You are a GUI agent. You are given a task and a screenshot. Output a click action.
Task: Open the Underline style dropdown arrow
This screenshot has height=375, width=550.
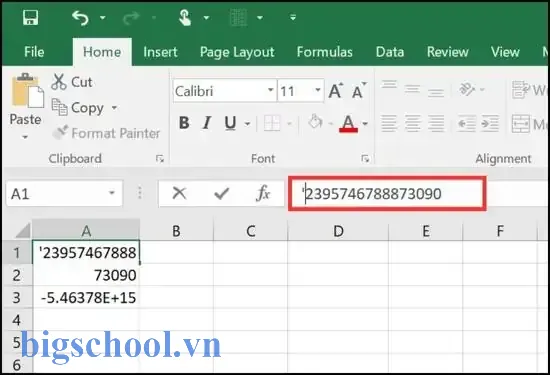tap(247, 123)
